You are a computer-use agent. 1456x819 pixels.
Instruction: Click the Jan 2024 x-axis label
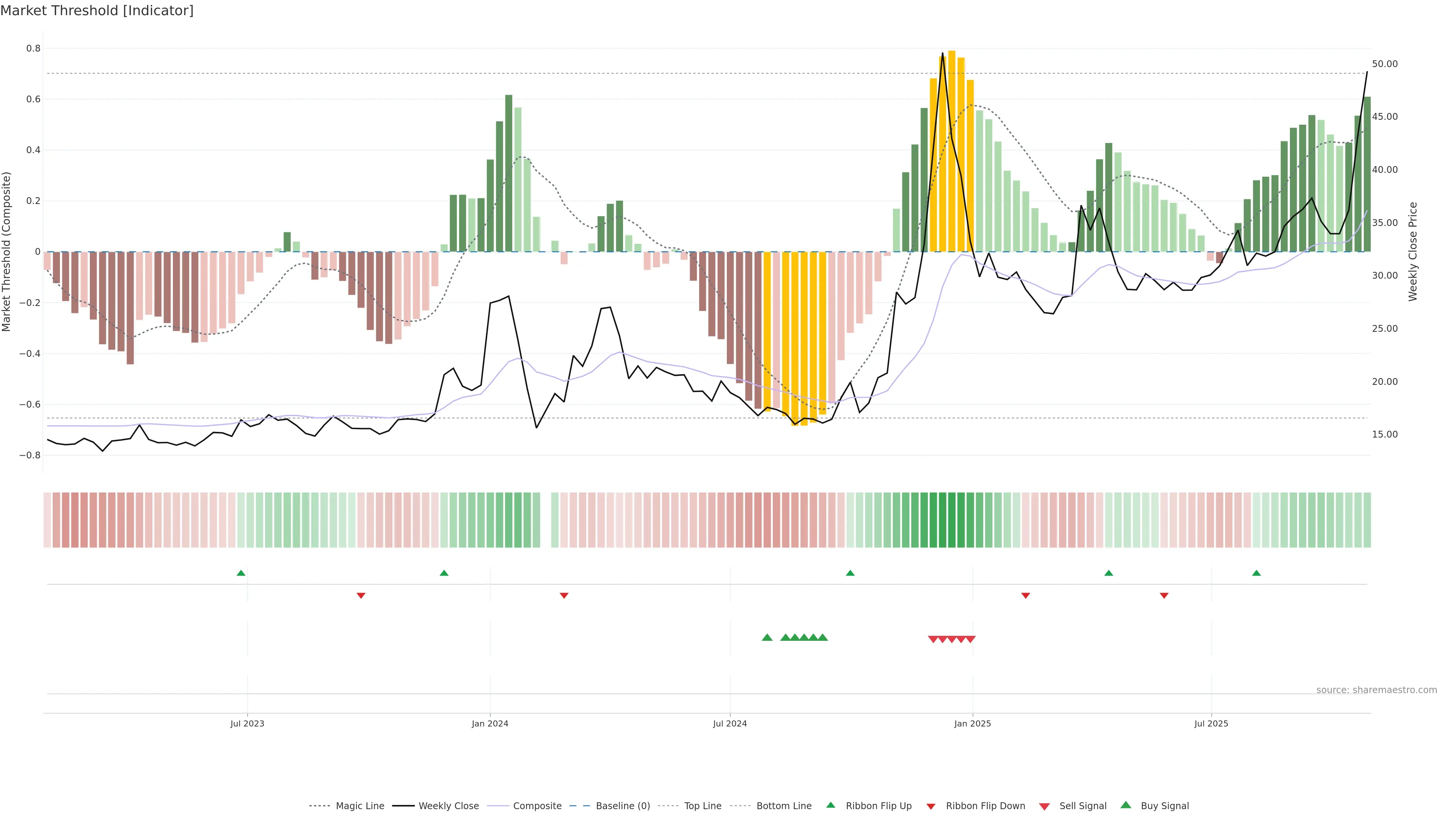pos(490,723)
